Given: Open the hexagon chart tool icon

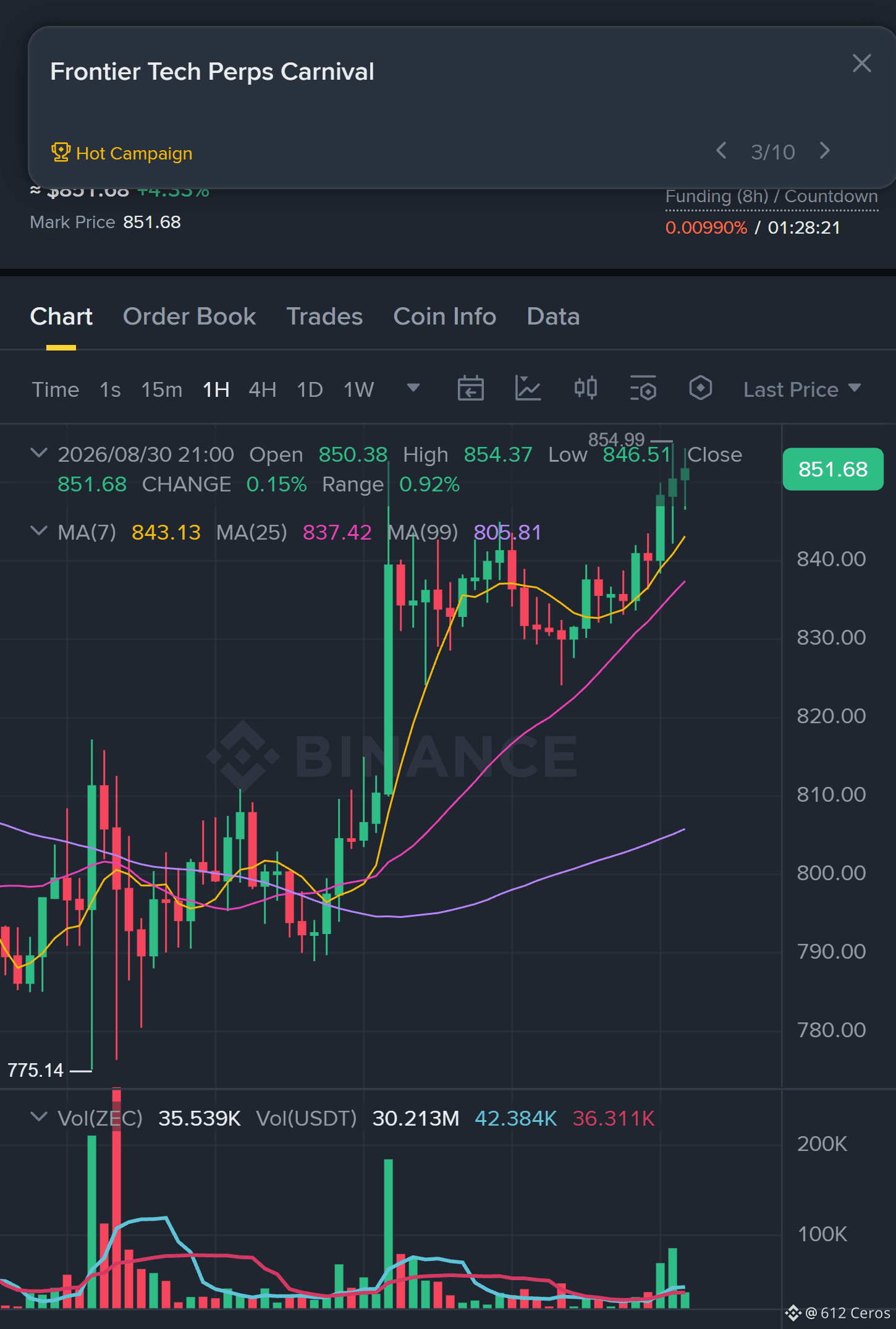Looking at the screenshot, I should 701,389.
